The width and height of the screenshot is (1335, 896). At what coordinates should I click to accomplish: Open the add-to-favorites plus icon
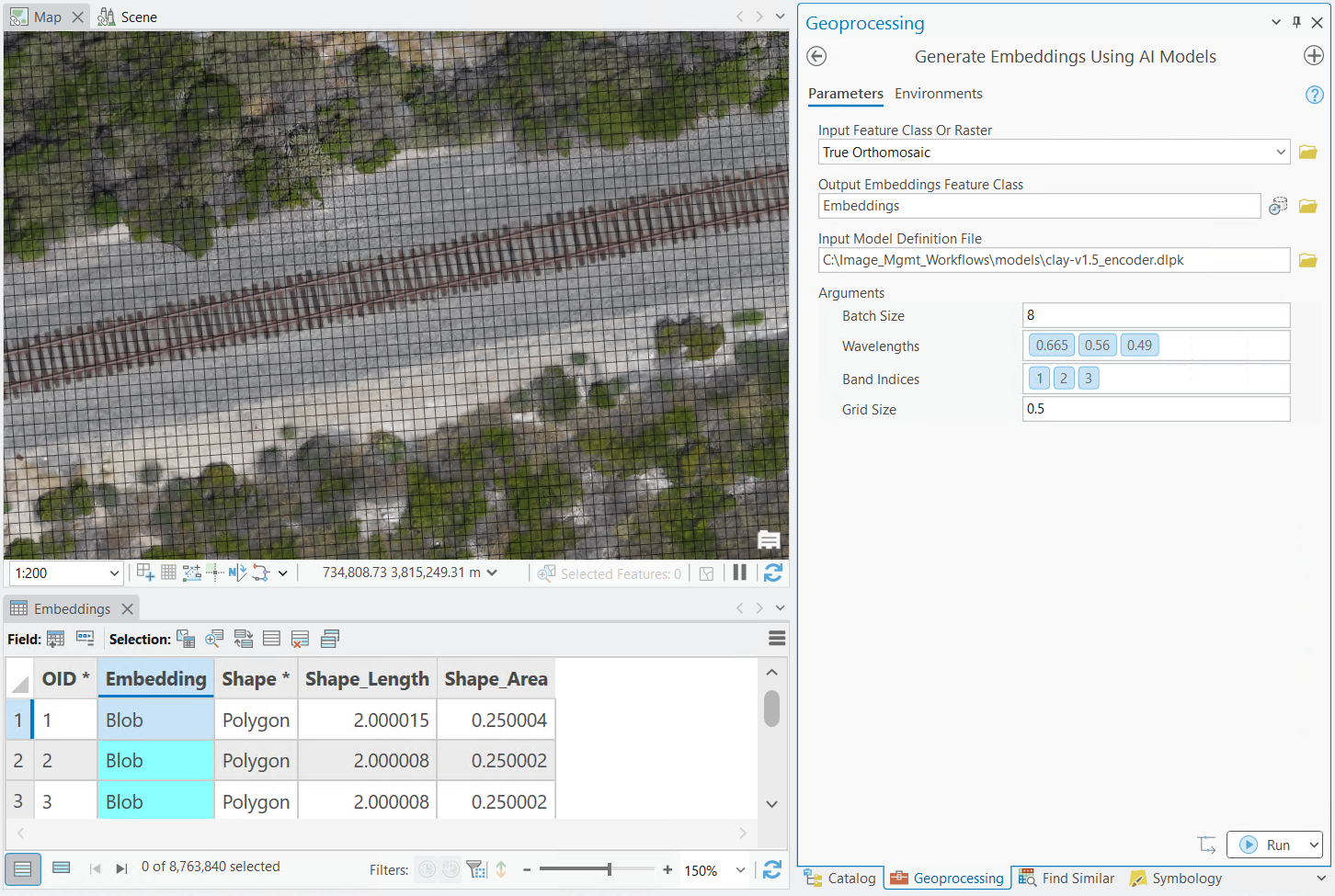pos(1314,55)
